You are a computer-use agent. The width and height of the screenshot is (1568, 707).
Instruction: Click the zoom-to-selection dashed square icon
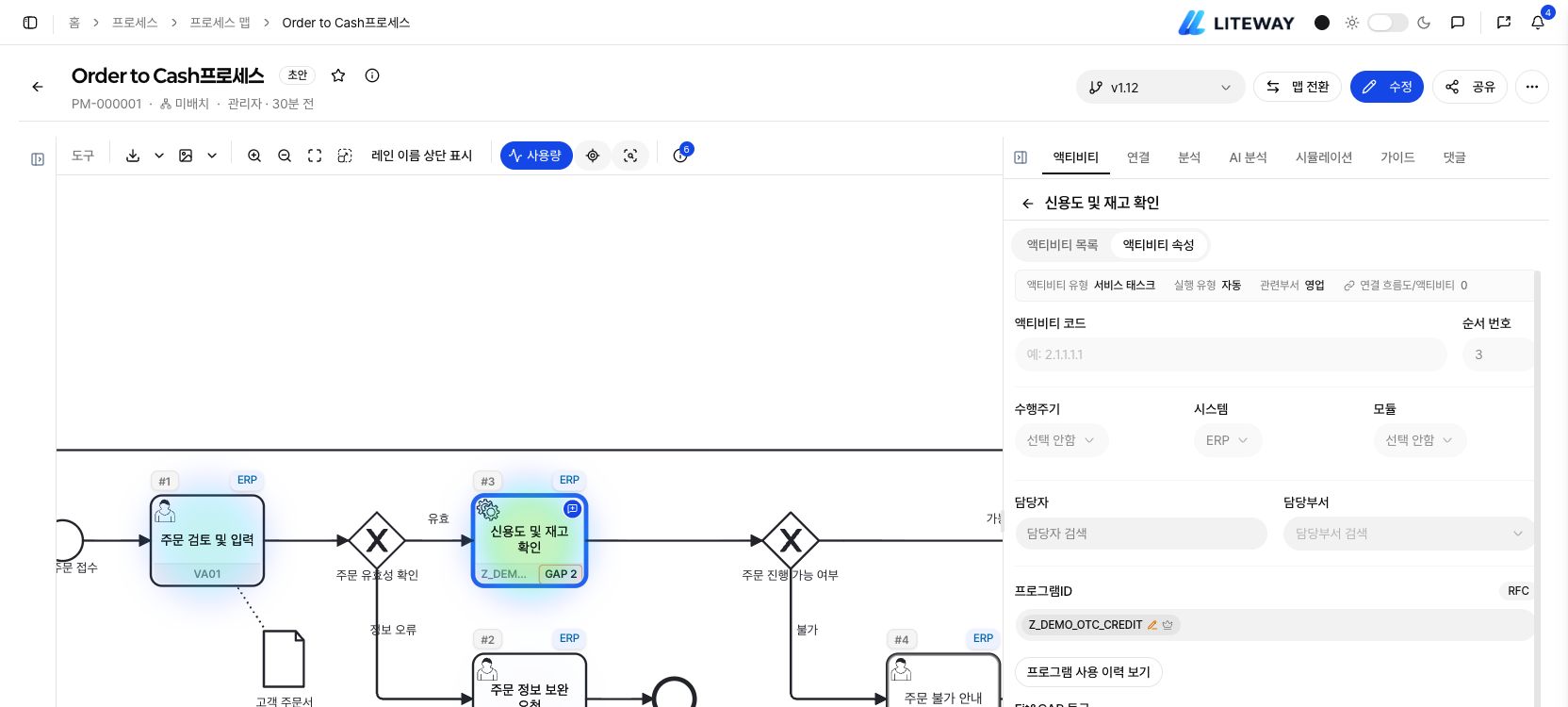click(x=345, y=156)
